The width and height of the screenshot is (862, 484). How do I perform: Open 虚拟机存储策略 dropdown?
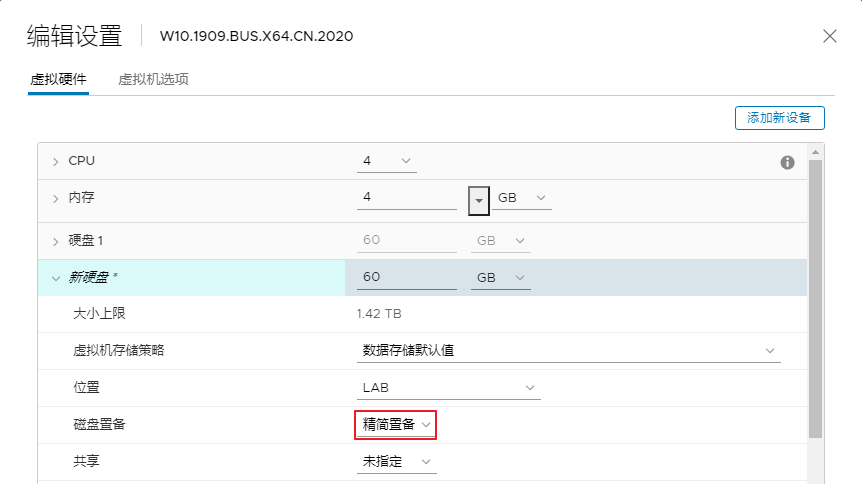point(568,350)
